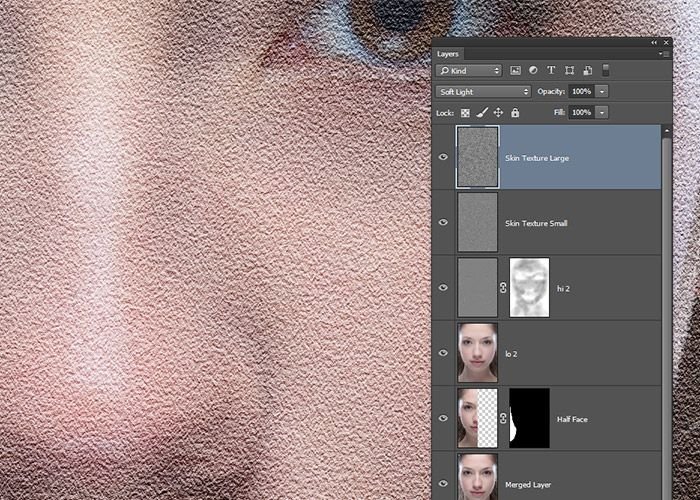Open the Fill slider dropdown arrow
Viewport: 700px width, 500px height.
tap(602, 113)
